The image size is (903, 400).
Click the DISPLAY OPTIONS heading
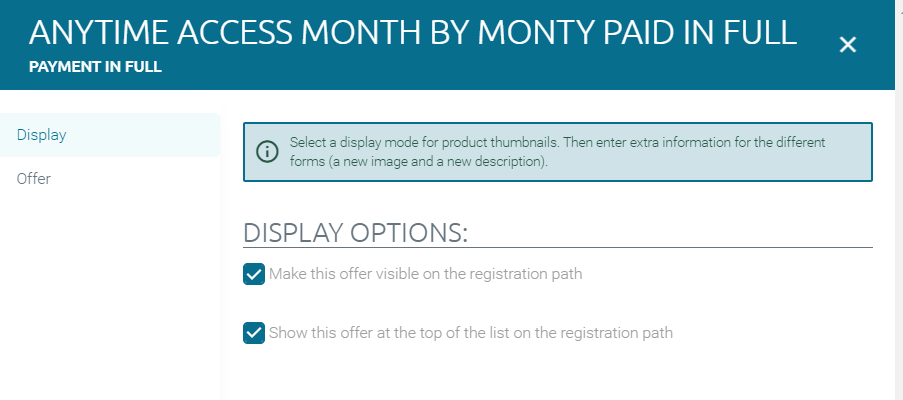[x=355, y=232]
